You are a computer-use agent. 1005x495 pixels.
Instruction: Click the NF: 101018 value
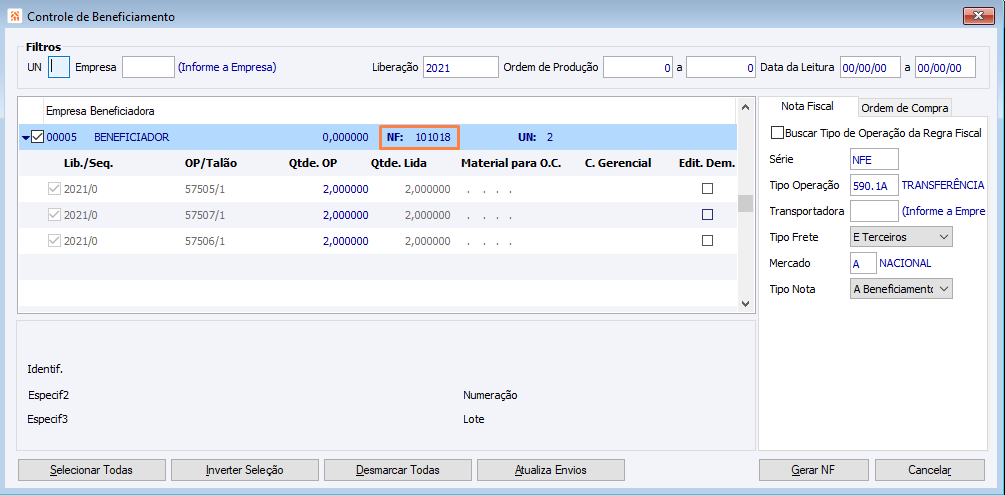(x=419, y=137)
